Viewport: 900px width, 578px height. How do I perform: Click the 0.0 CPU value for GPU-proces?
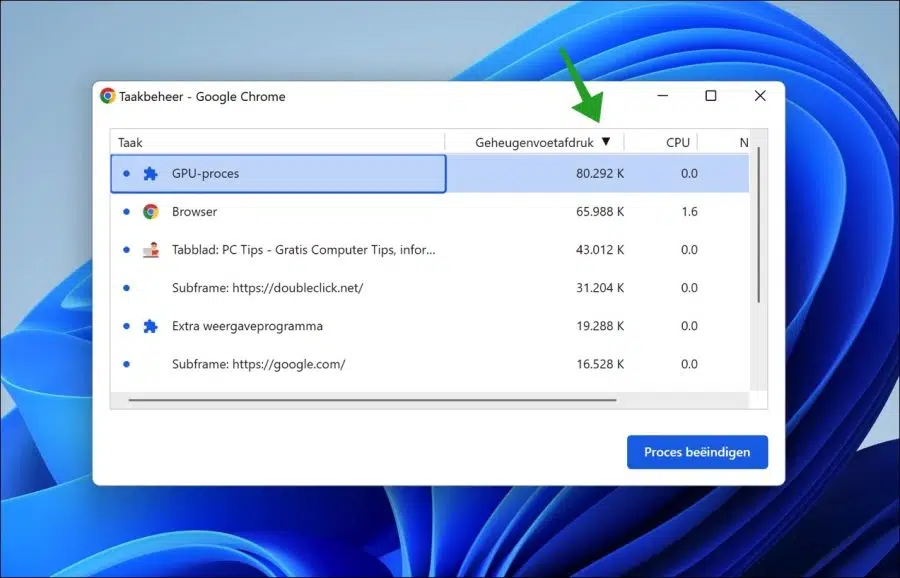[689, 173]
